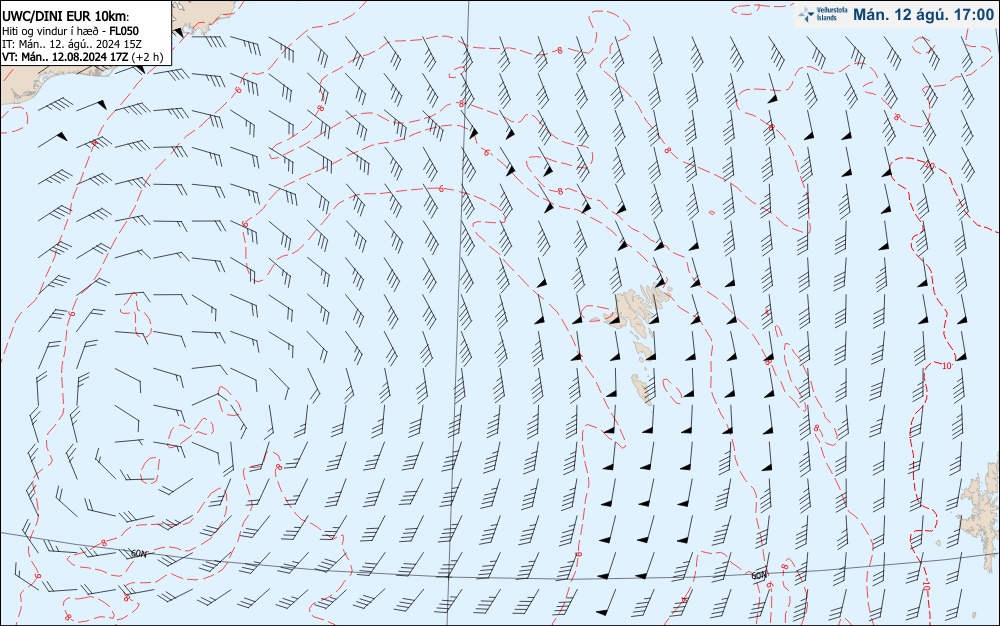
Task: Click the '60N' label at lower left
Action: coord(138,553)
